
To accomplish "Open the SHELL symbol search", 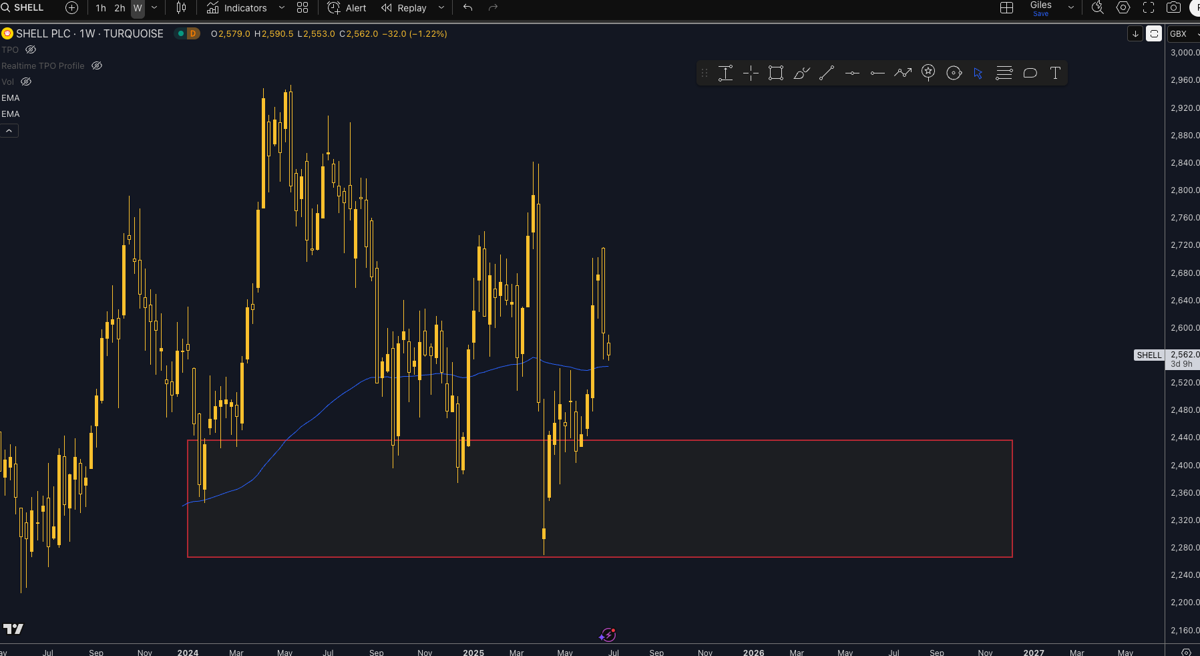I will tap(24, 8).
